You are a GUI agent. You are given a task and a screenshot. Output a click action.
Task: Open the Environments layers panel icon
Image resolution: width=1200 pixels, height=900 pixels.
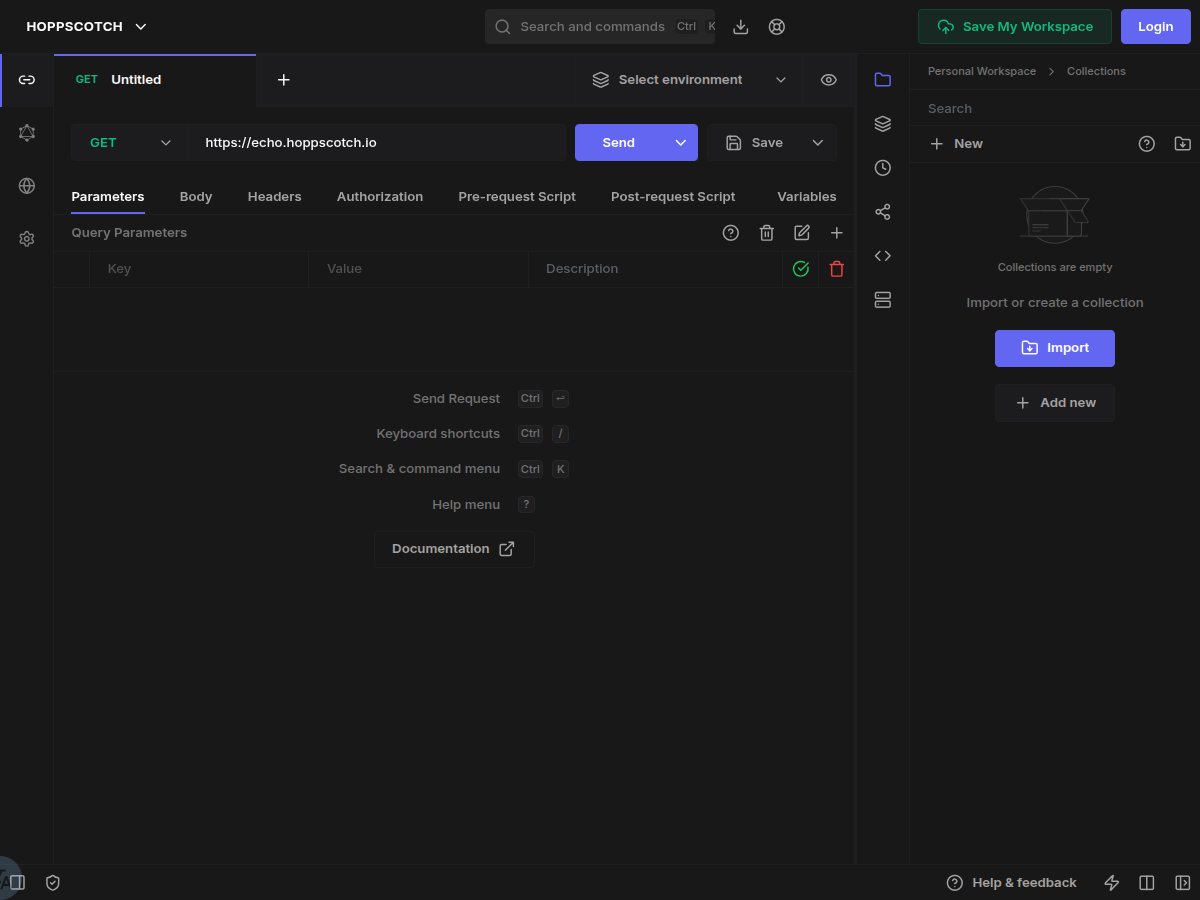[x=882, y=124]
